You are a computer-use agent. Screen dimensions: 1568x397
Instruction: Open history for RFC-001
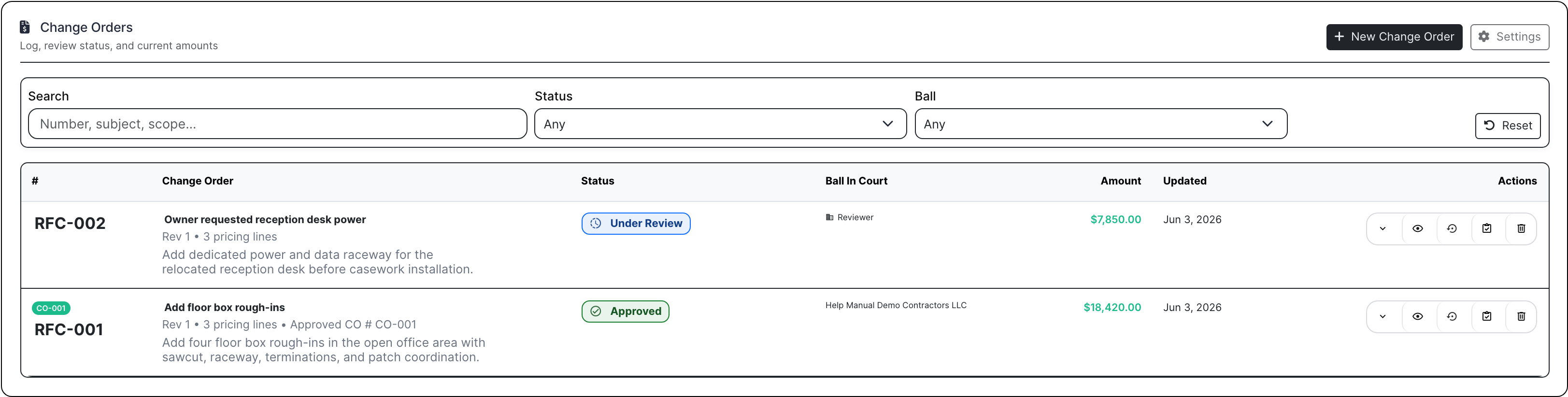[x=1452, y=316]
